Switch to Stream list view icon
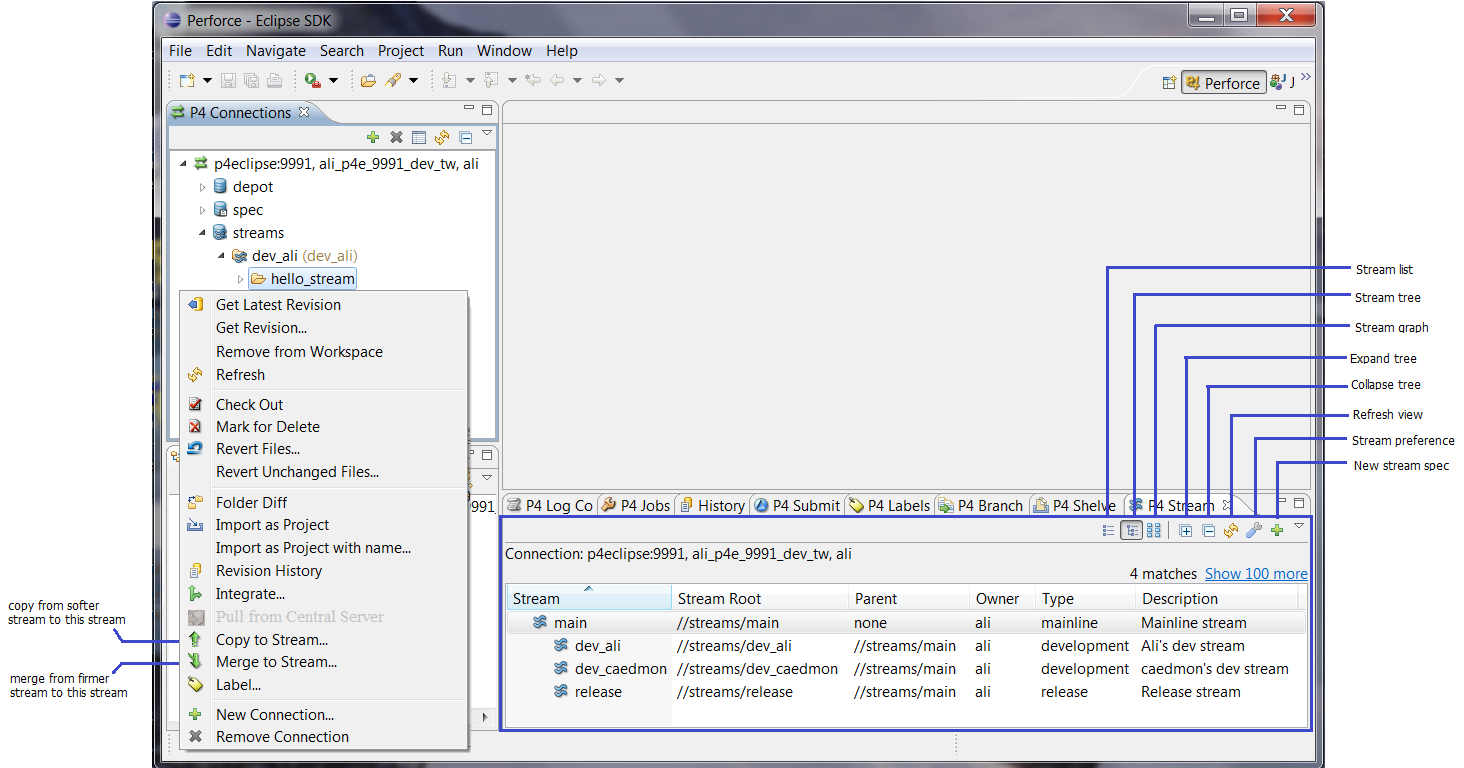The height and width of the screenshot is (768, 1464). 1108,531
